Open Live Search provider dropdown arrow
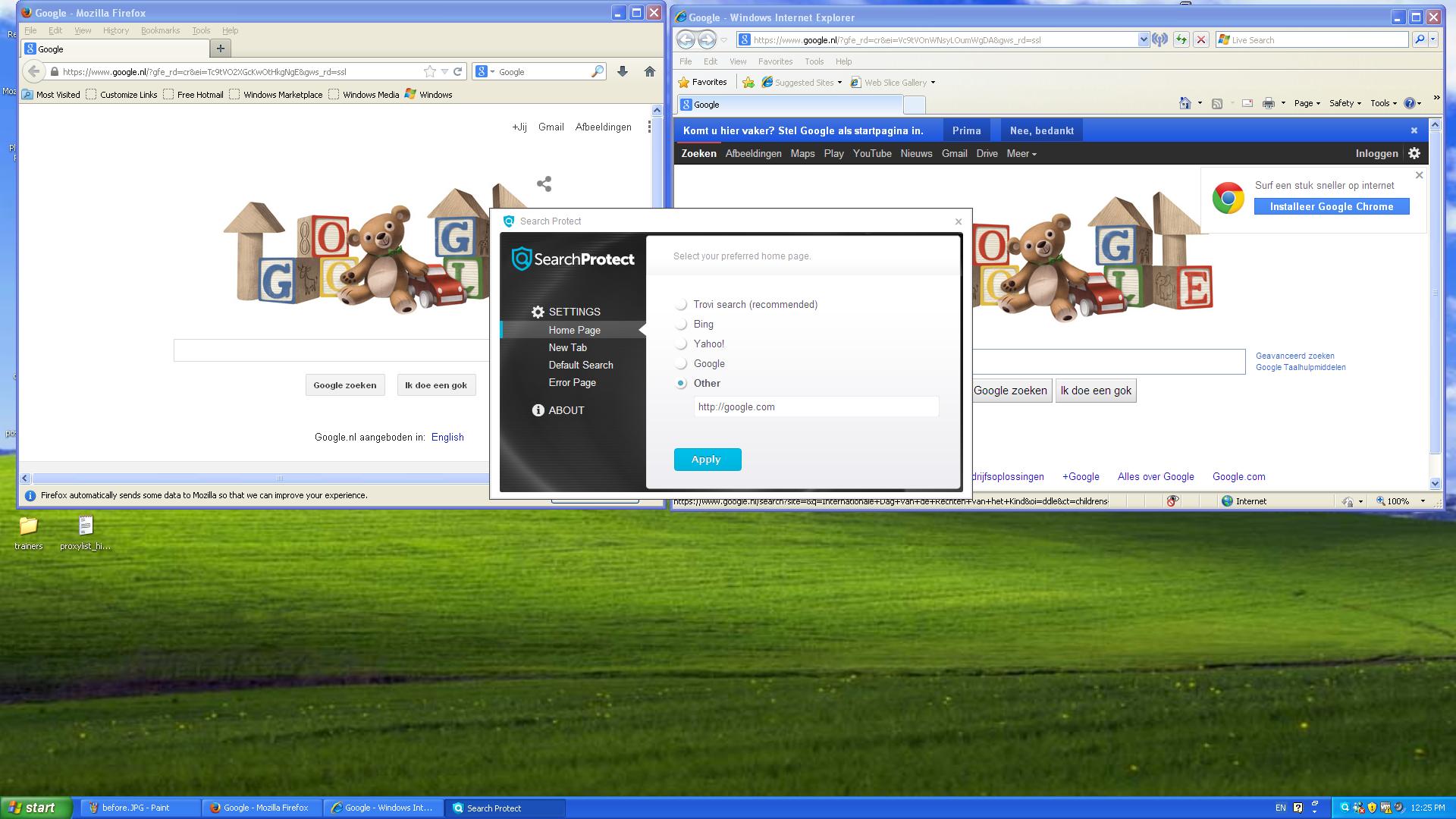This screenshot has width=1456, height=819. click(x=1433, y=40)
